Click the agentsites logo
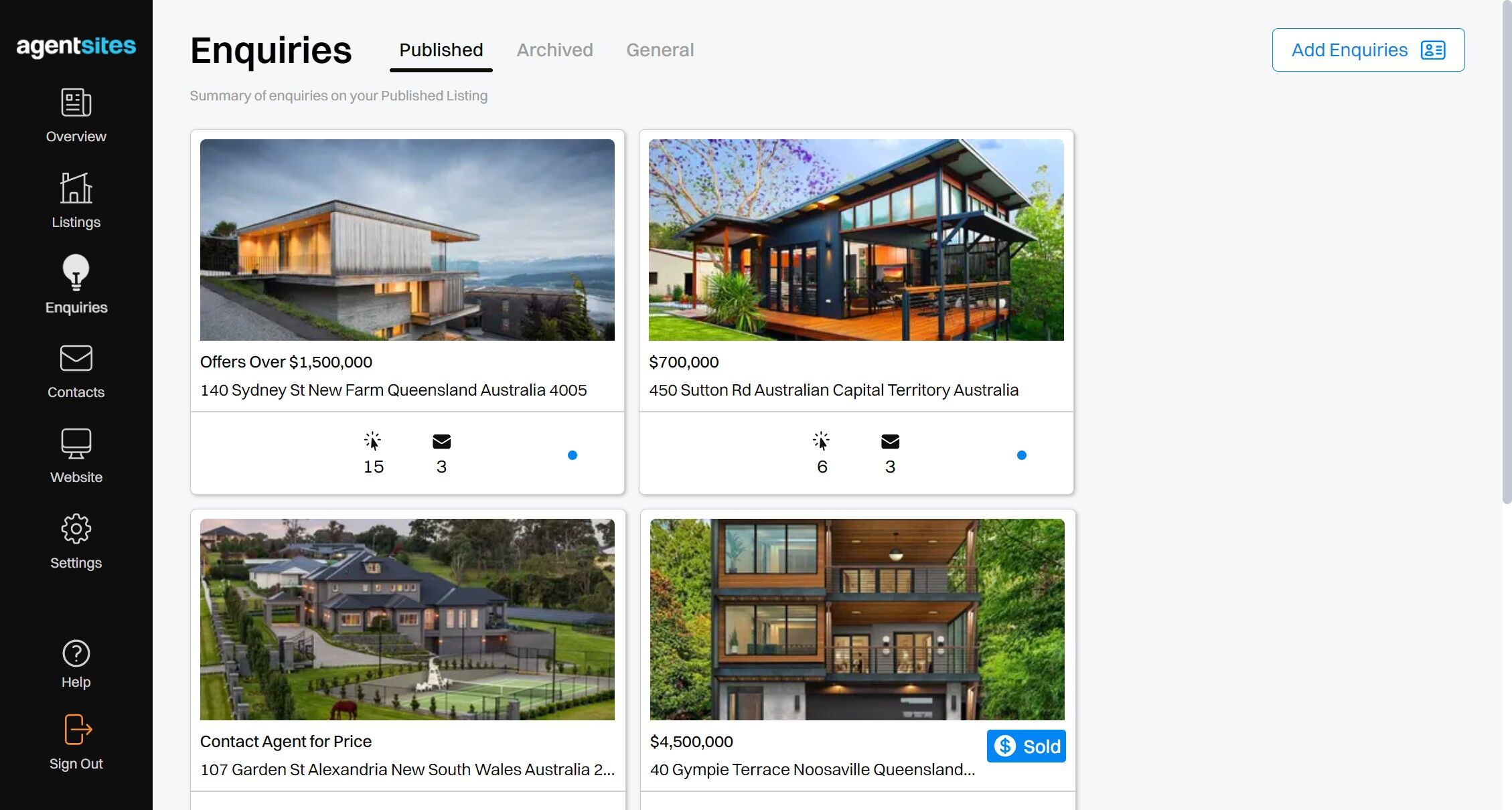 [x=76, y=46]
